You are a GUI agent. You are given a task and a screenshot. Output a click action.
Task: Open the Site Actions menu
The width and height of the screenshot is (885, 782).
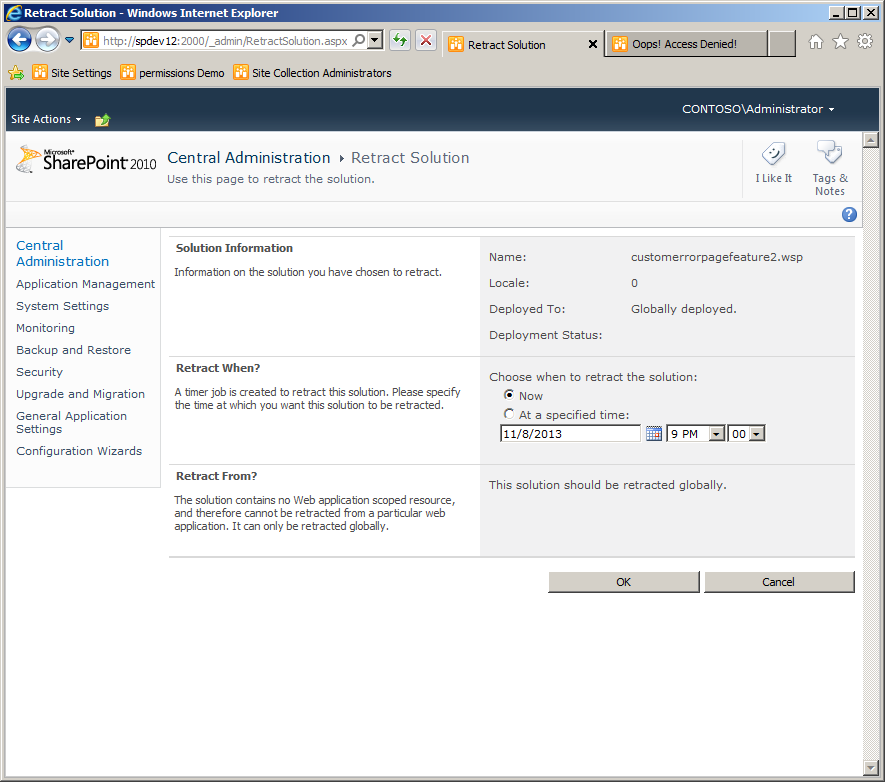pyautogui.click(x=46, y=119)
